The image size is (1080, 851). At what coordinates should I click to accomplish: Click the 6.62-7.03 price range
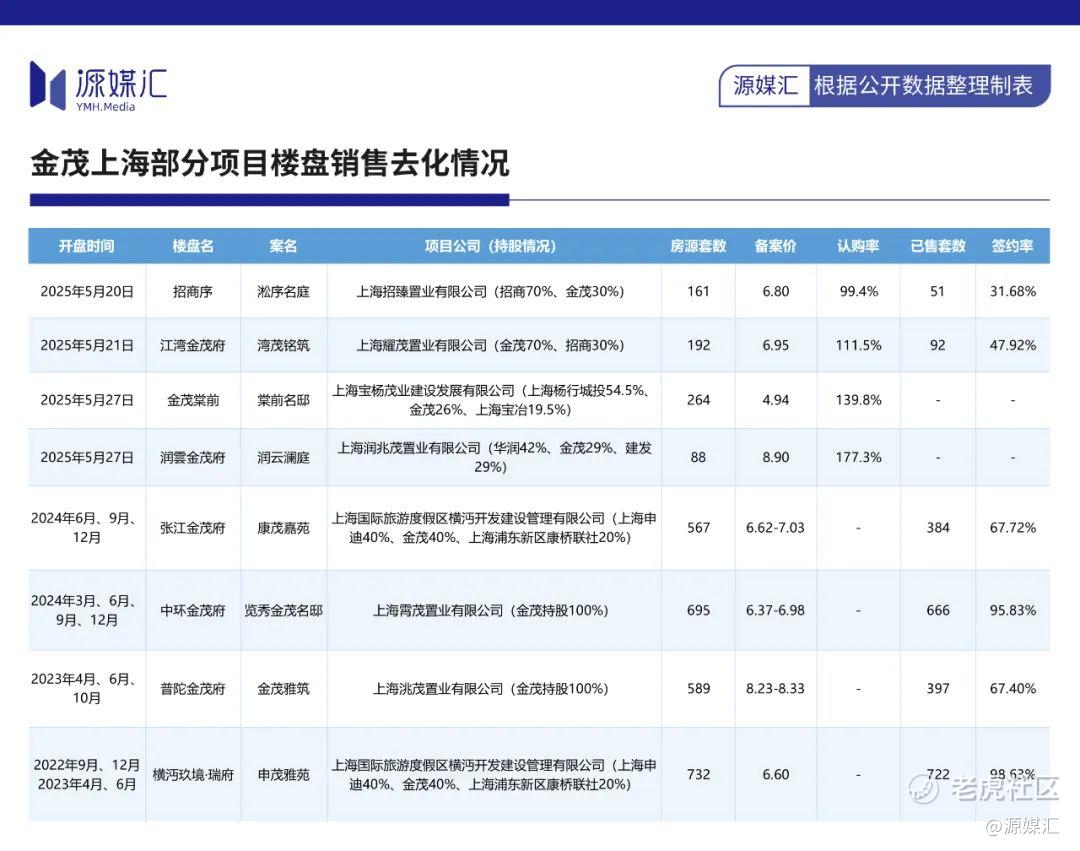point(776,527)
